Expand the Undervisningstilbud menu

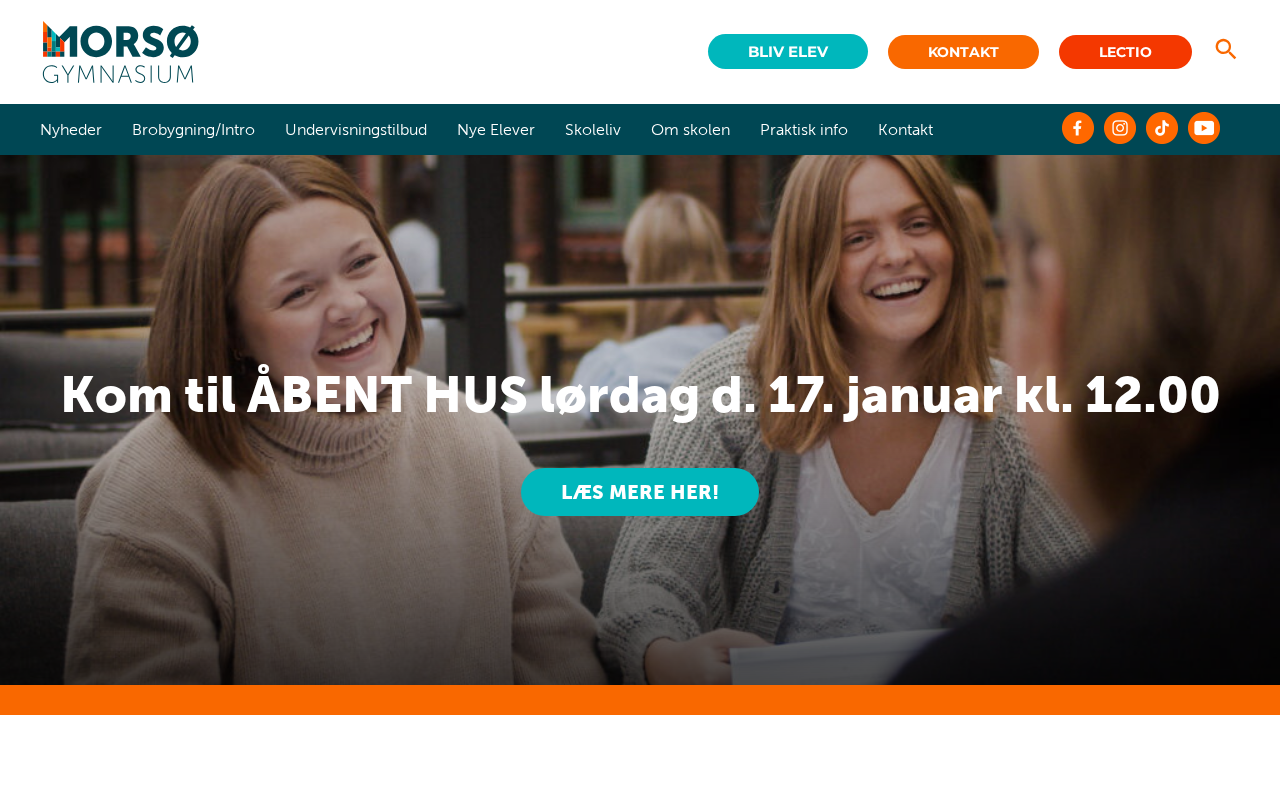(356, 129)
